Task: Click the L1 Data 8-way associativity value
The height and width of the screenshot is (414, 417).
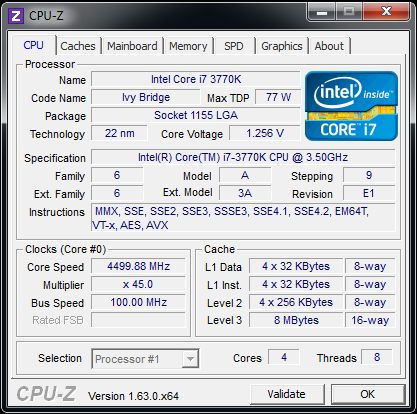Action: 370,266
